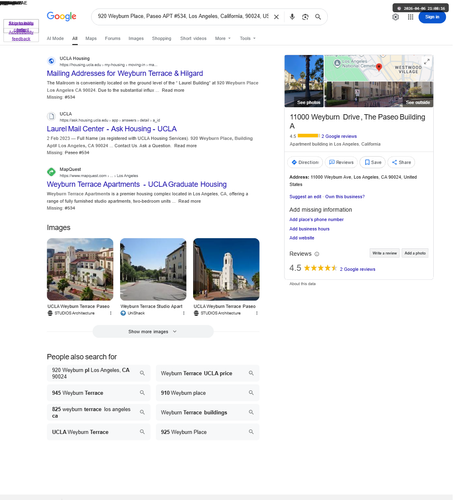458x500 pixels.
Task: Click Accessibility feedback link
Action: 21,36
